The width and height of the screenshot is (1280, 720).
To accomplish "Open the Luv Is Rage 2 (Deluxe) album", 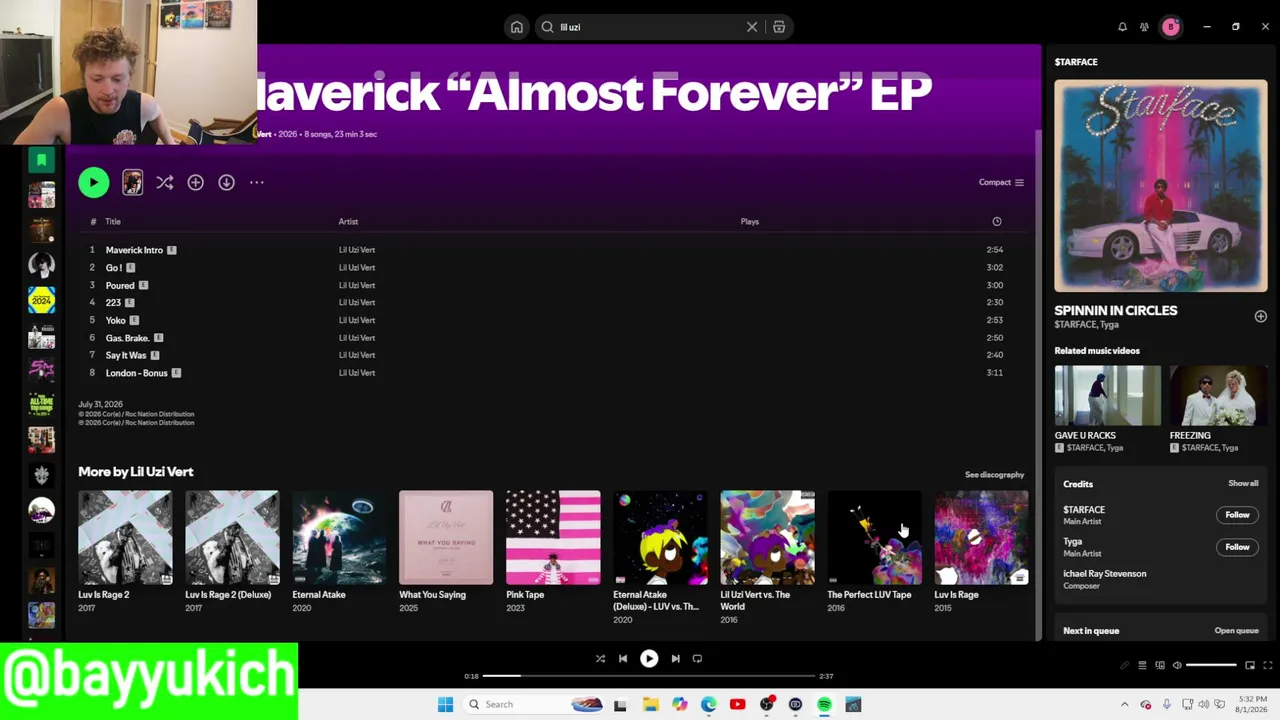I will point(232,537).
